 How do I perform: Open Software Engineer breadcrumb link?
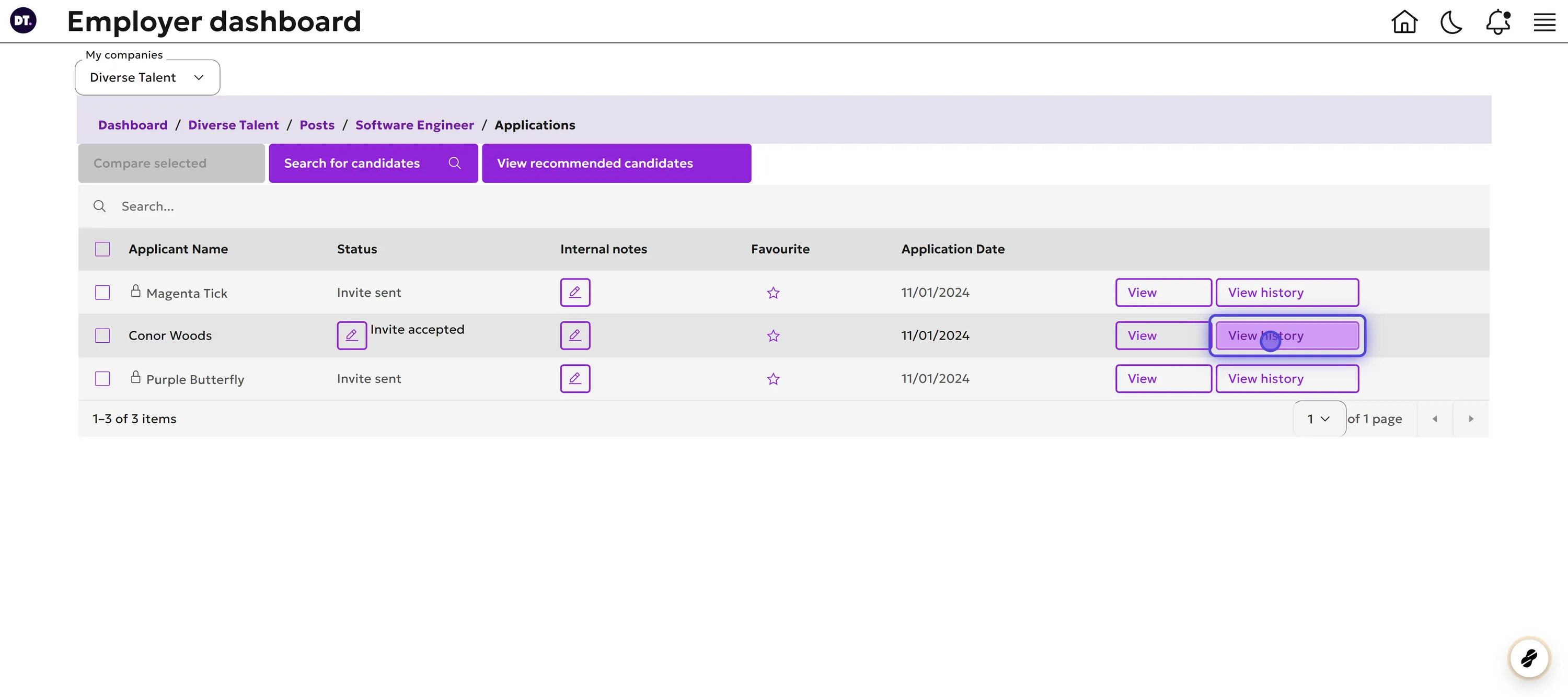[x=414, y=125]
